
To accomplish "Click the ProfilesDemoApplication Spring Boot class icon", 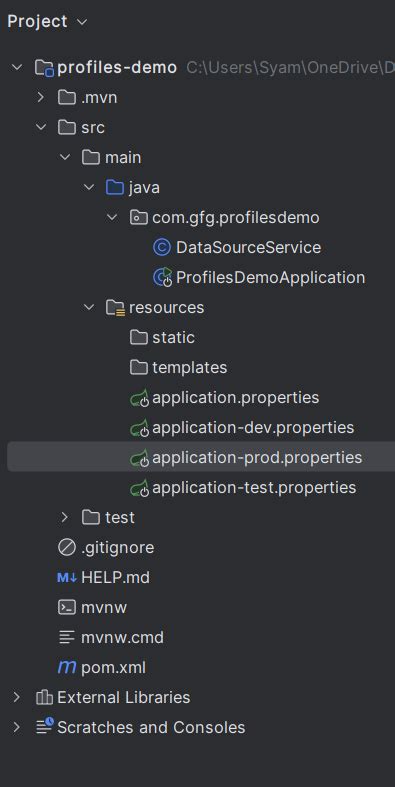I will click(x=163, y=278).
